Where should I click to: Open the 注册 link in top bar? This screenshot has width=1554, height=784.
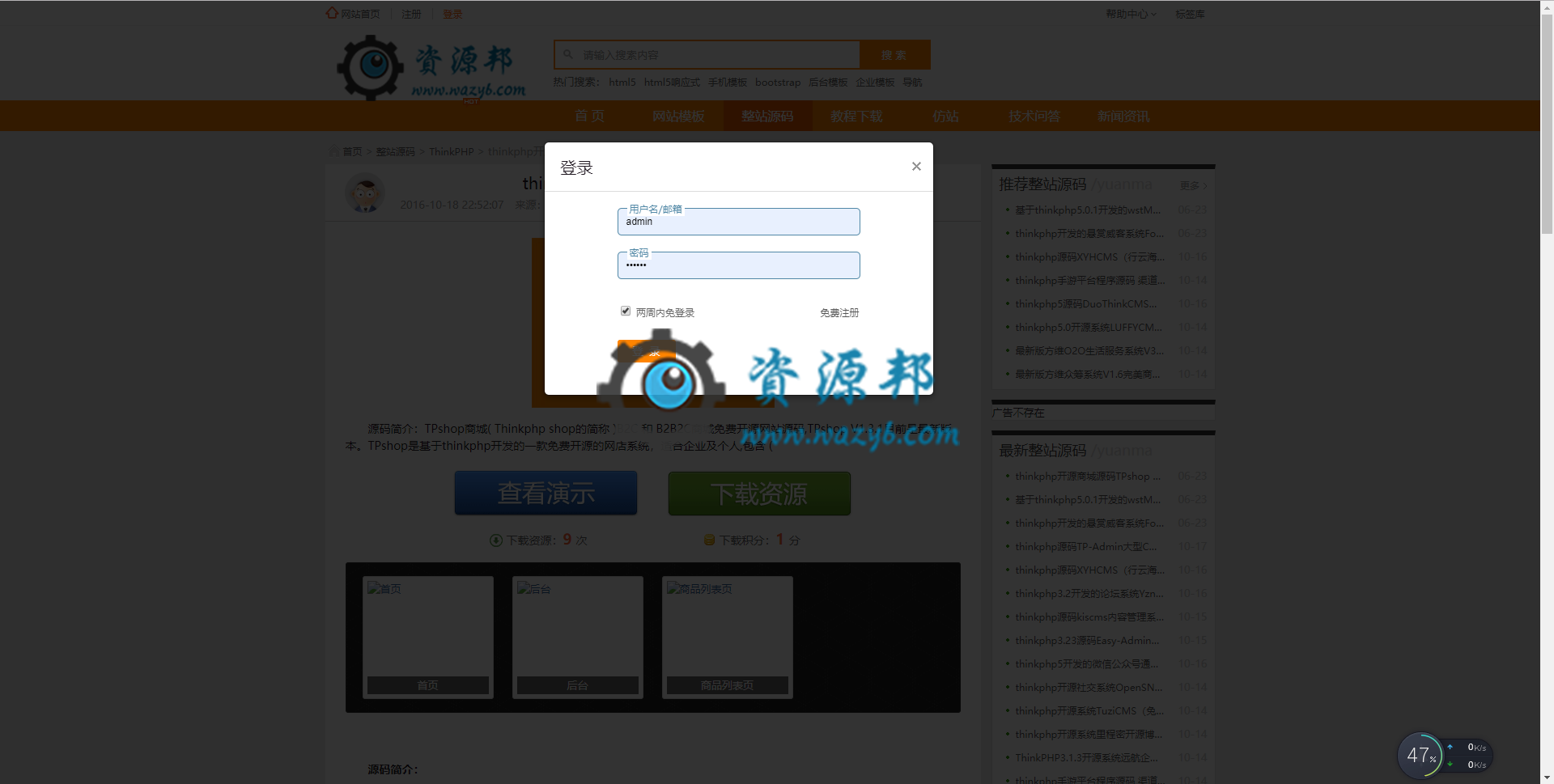pyautogui.click(x=411, y=14)
